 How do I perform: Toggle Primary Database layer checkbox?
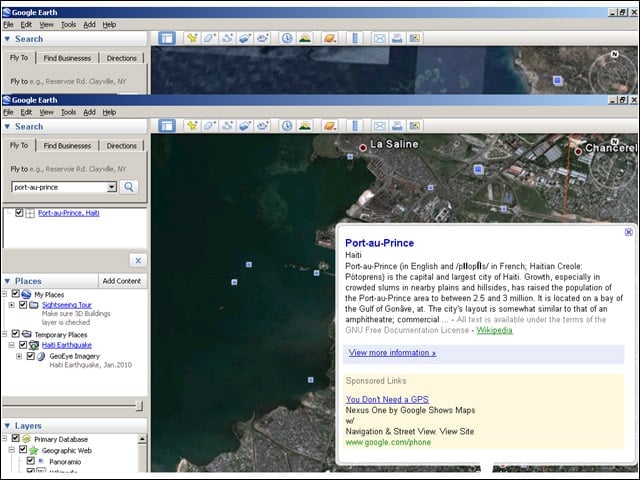(16, 438)
